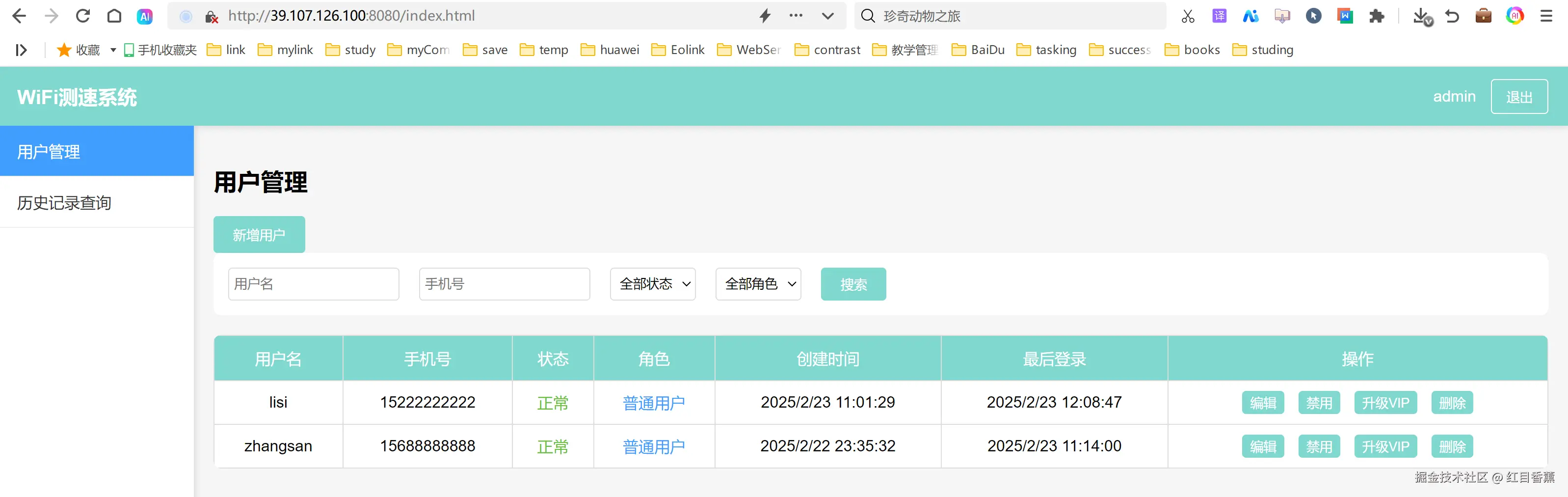Open 历史记录查询 in the left sidebar

[97, 202]
